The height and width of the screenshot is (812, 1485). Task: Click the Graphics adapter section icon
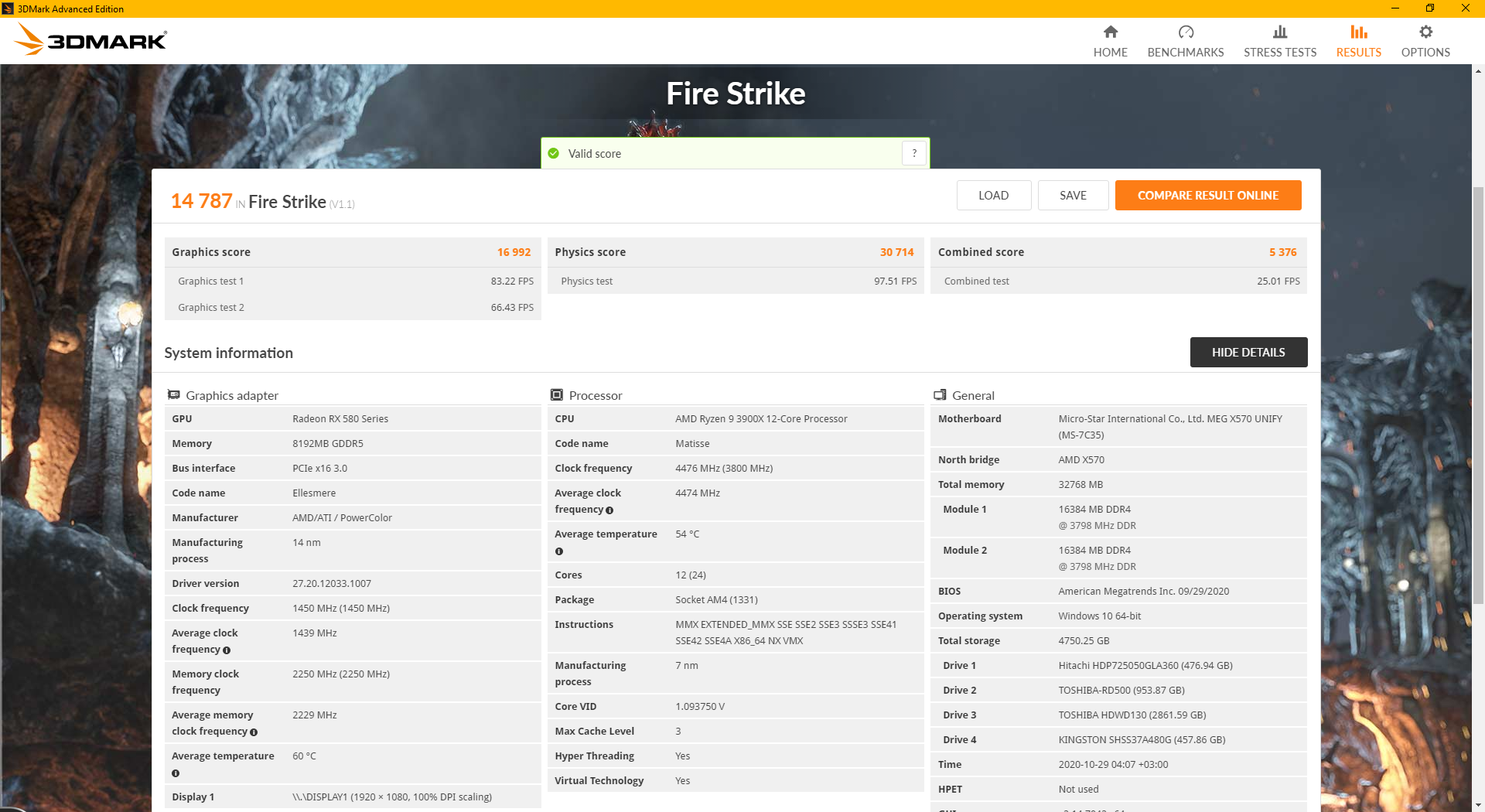(x=174, y=395)
